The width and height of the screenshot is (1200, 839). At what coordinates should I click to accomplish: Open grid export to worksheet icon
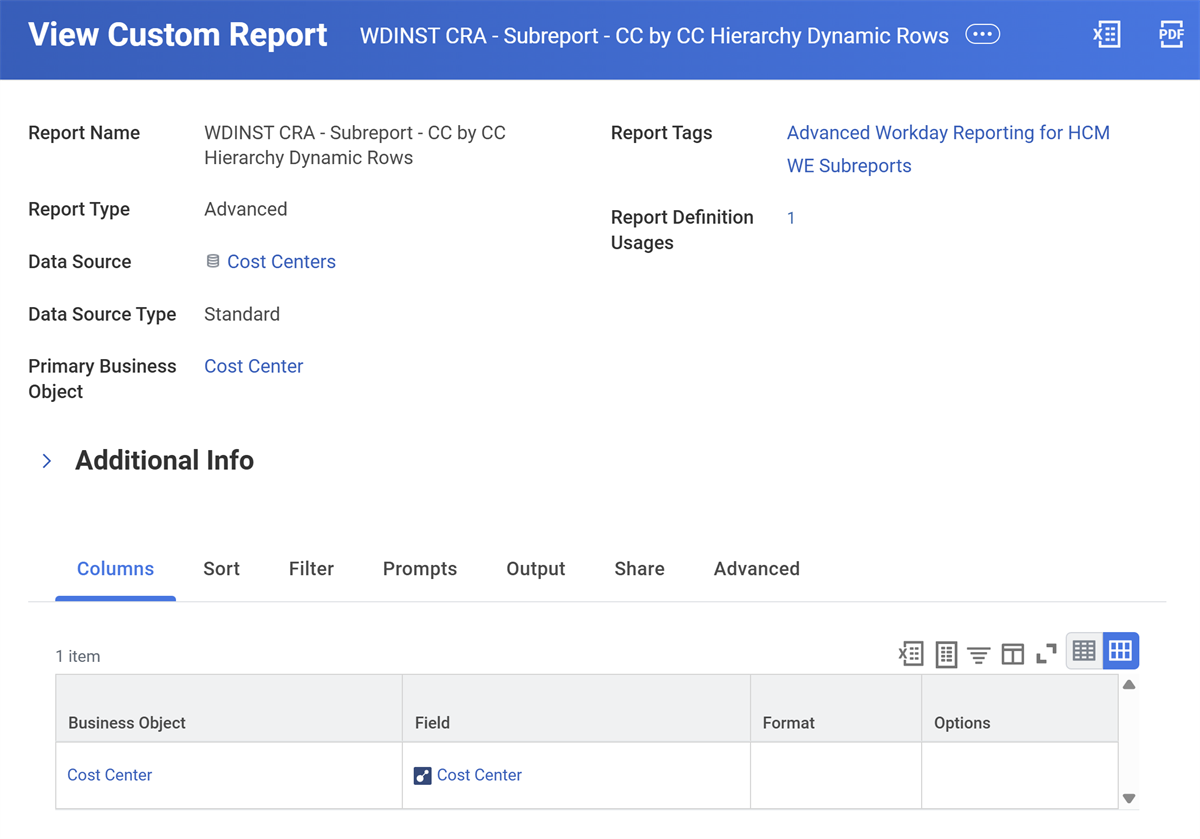pos(946,654)
